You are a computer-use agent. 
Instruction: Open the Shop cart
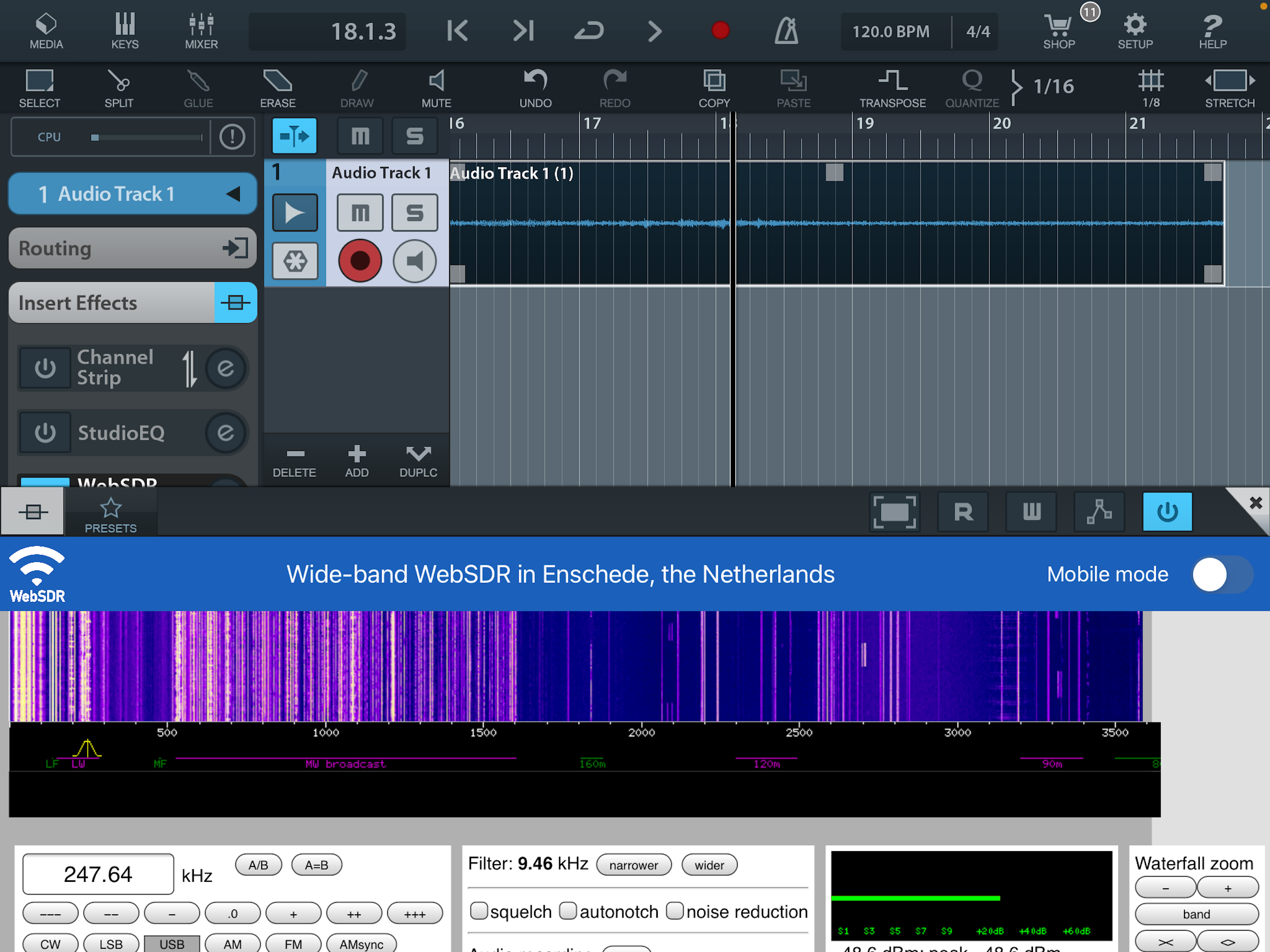[x=1058, y=30]
